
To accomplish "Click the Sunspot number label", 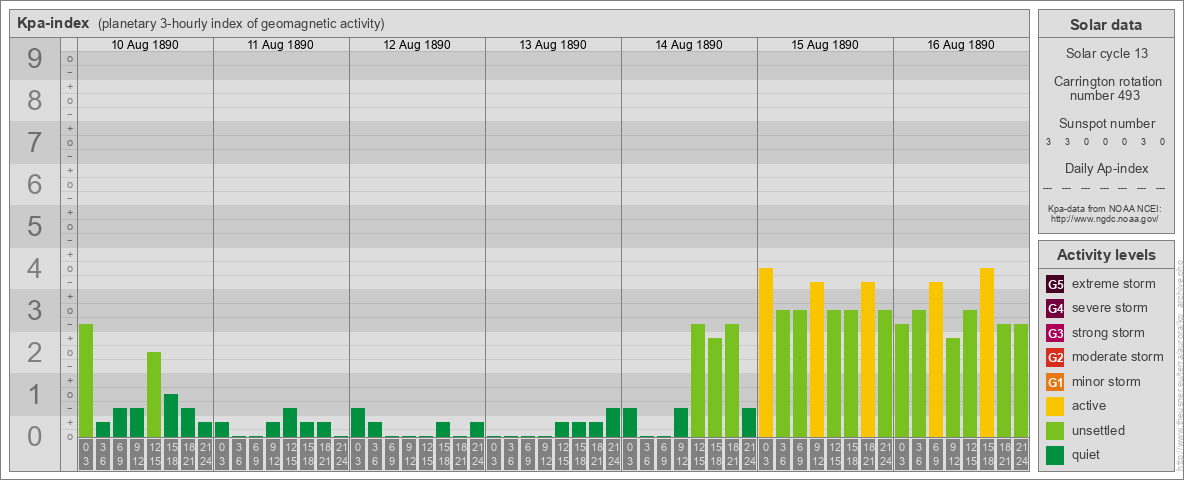I will point(1106,124).
